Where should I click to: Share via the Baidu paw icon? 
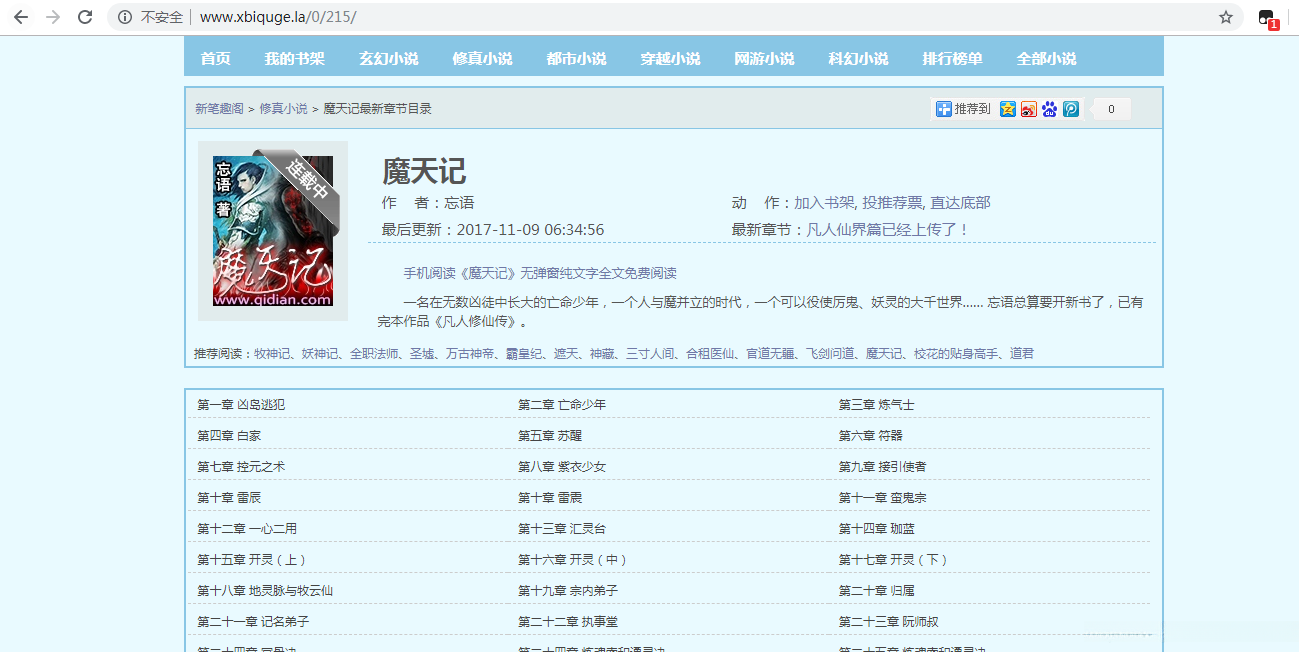pos(1050,109)
